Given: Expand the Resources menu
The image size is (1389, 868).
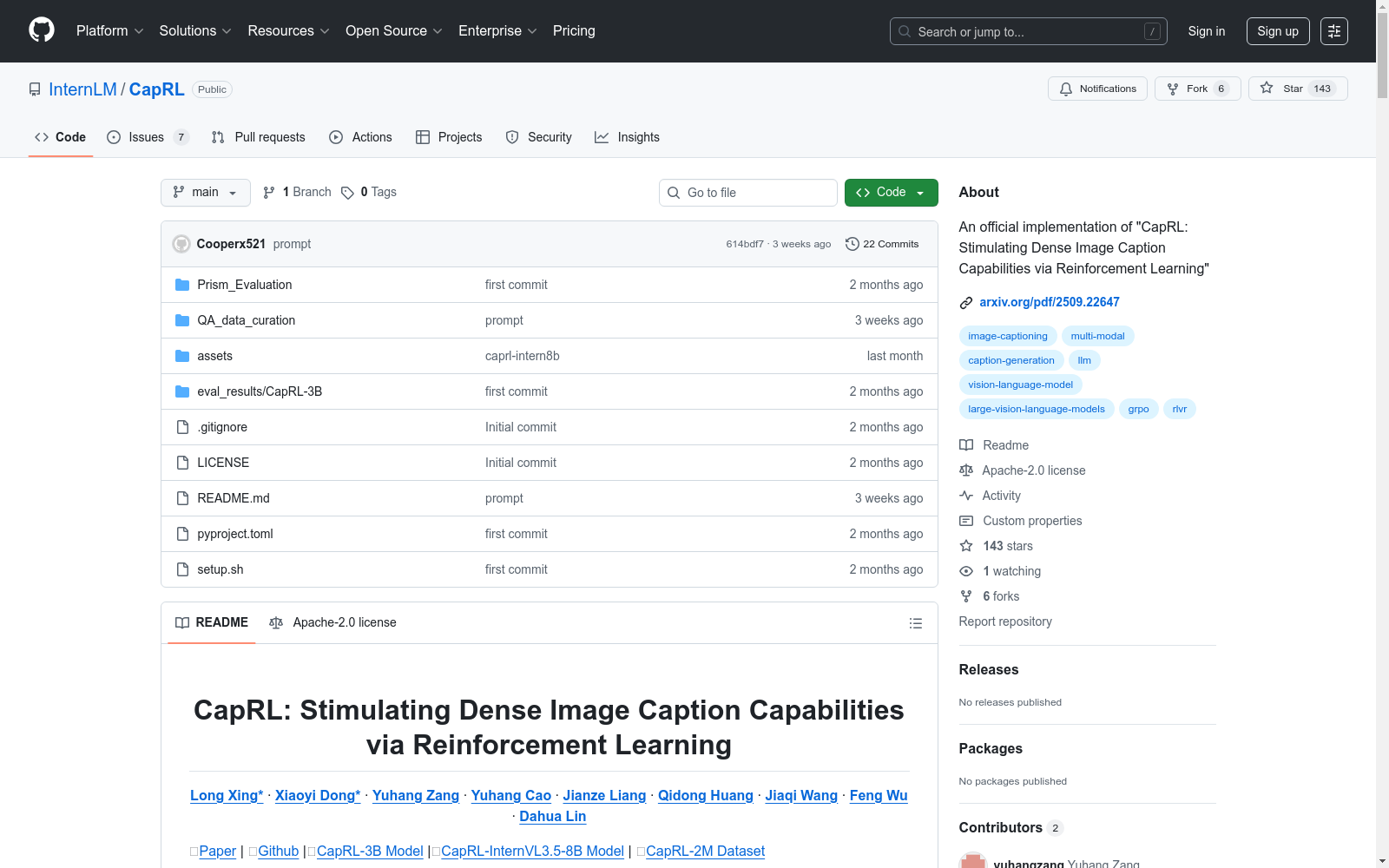Looking at the screenshot, I should pyautogui.click(x=288, y=31).
